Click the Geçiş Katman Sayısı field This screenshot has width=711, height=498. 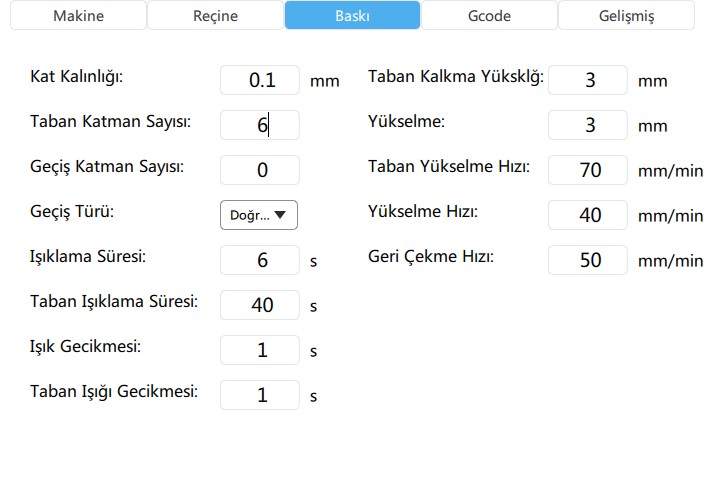pos(260,170)
